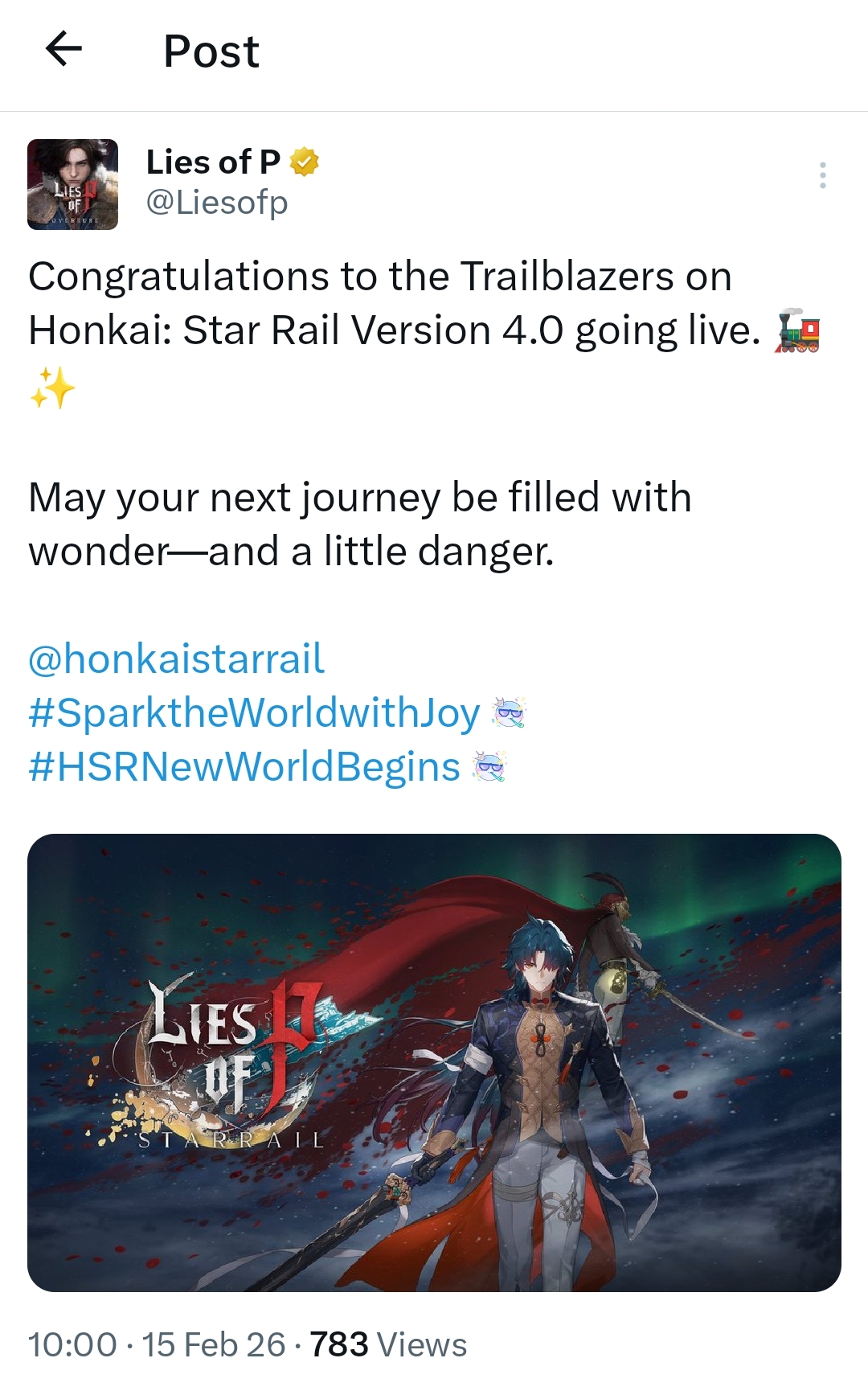This screenshot has width=868, height=1391.
Task: Click the 15 Feb 26 date
Action: [x=214, y=1344]
